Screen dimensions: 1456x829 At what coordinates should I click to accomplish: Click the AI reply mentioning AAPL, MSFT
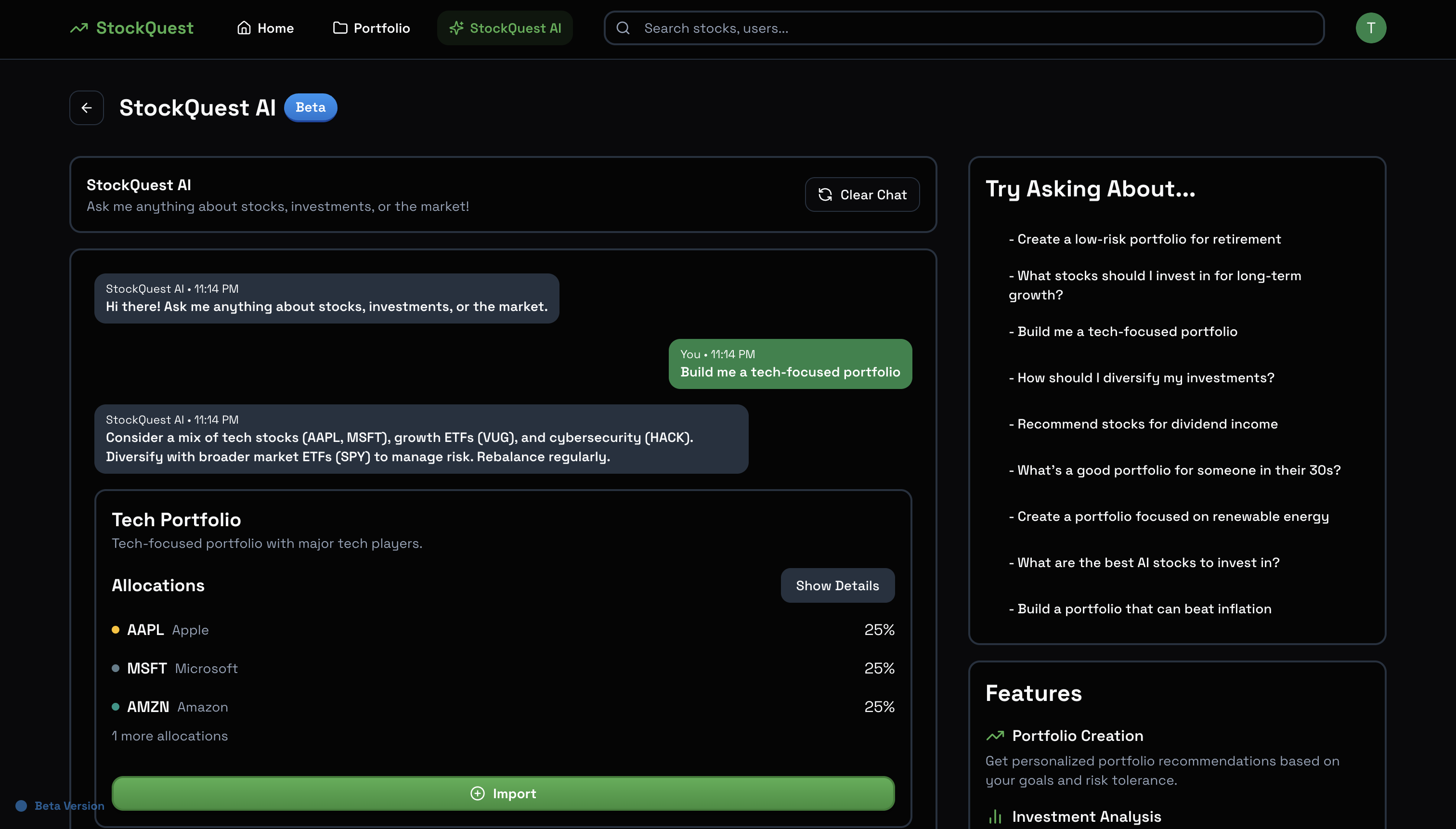(421, 439)
